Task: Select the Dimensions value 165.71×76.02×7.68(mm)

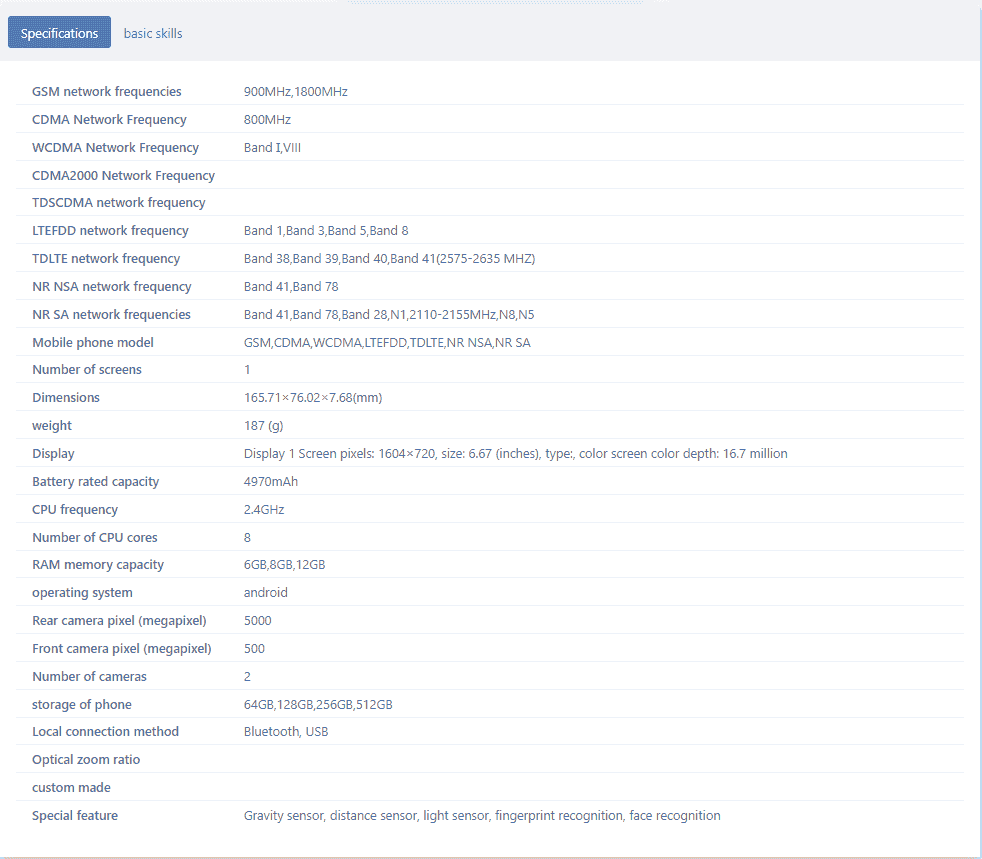Action: 313,397
